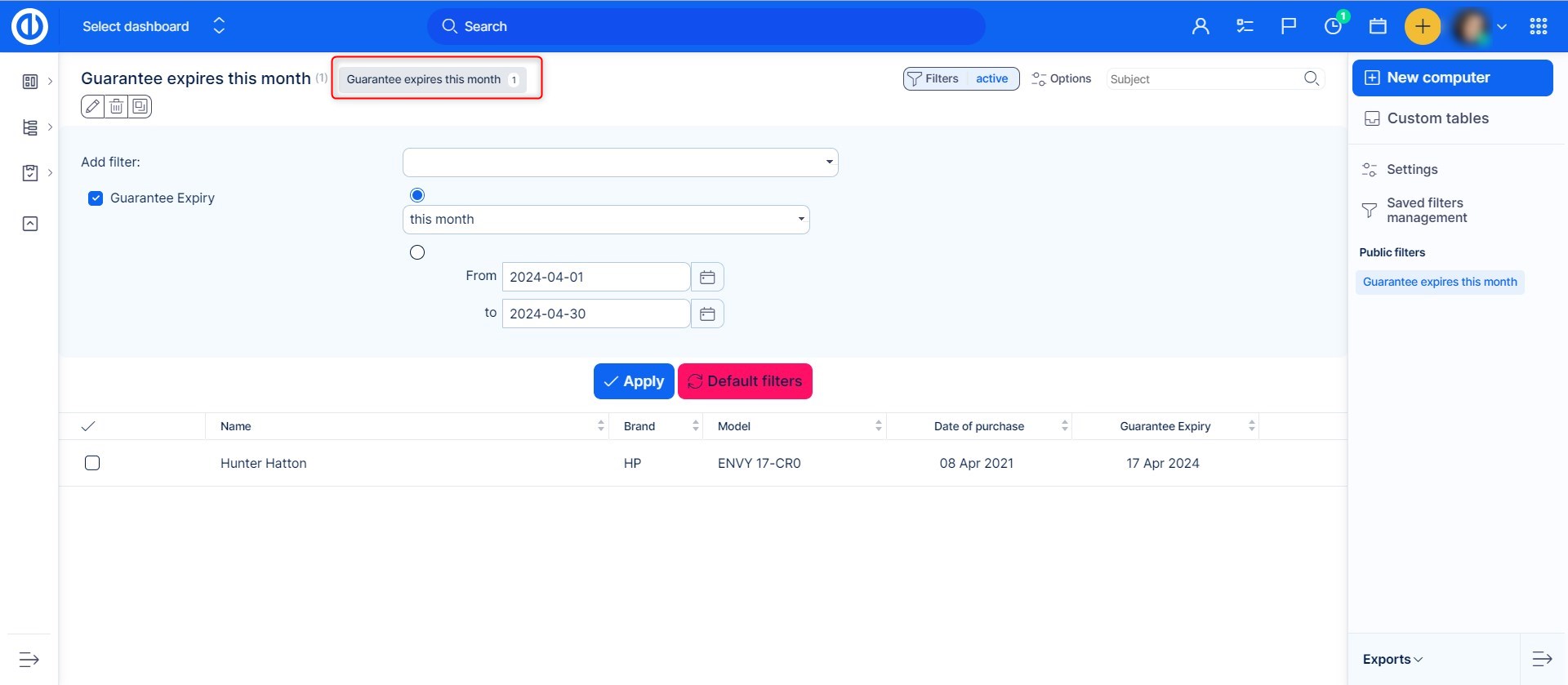Click the Subject search input field
This screenshot has height=685, width=1568.
(x=1205, y=79)
